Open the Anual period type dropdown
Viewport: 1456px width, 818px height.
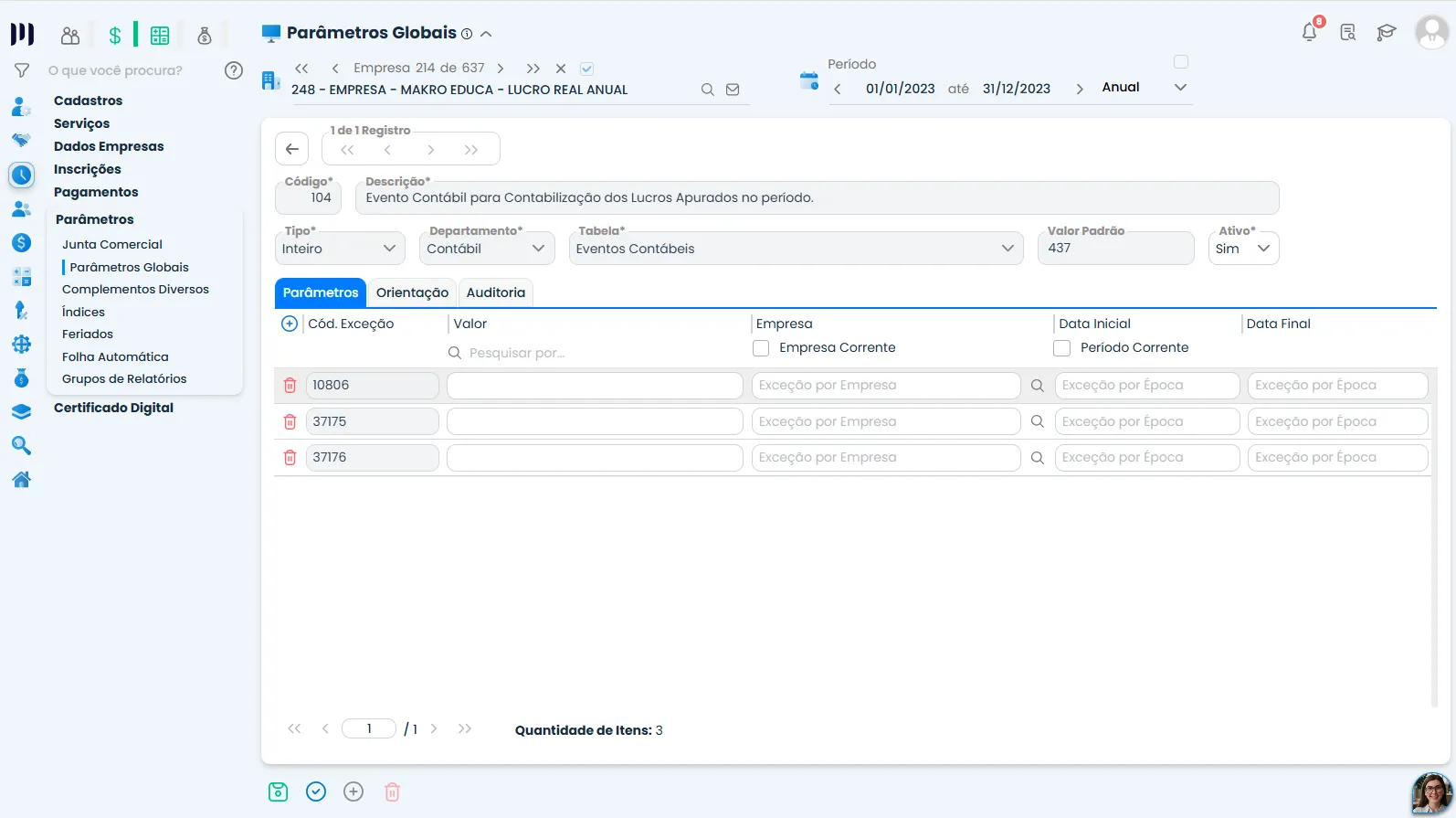click(x=1145, y=88)
